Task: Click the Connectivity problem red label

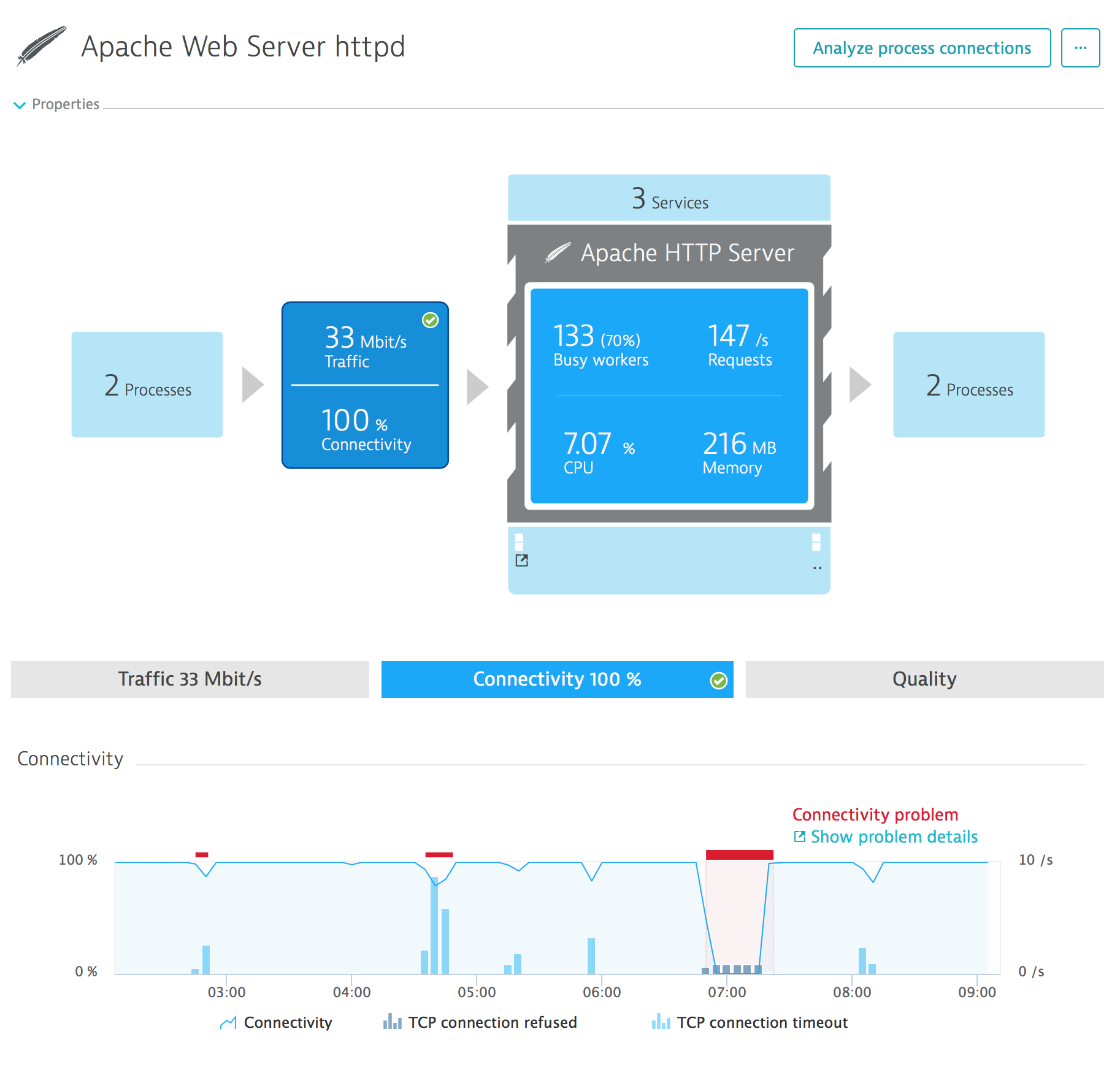Action: click(875, 814)
